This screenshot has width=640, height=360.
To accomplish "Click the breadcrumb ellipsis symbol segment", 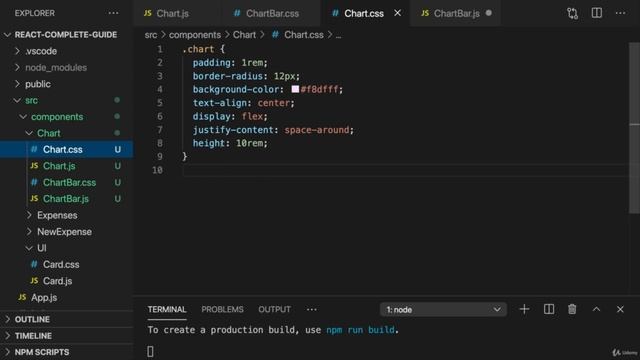I will (338, 36).
